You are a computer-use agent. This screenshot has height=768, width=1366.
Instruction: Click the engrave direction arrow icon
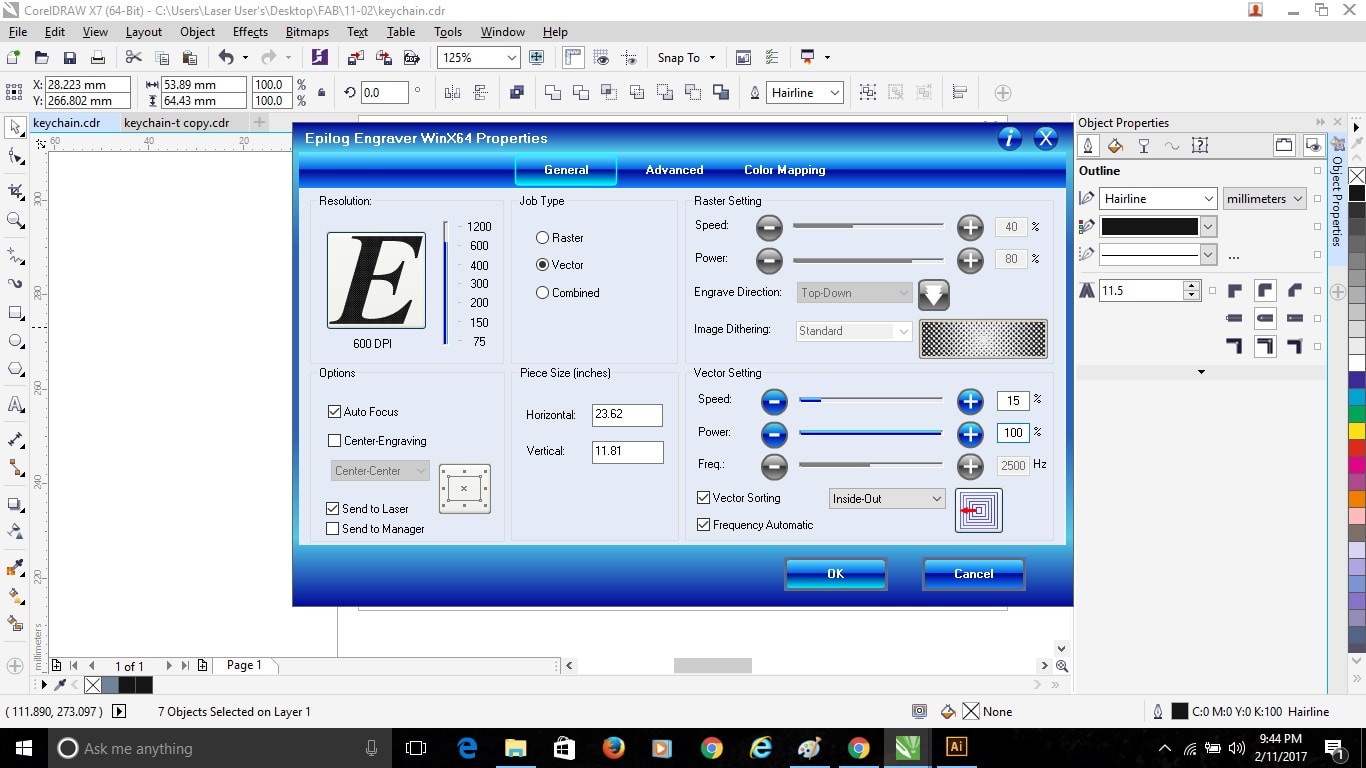coord(933,294)
